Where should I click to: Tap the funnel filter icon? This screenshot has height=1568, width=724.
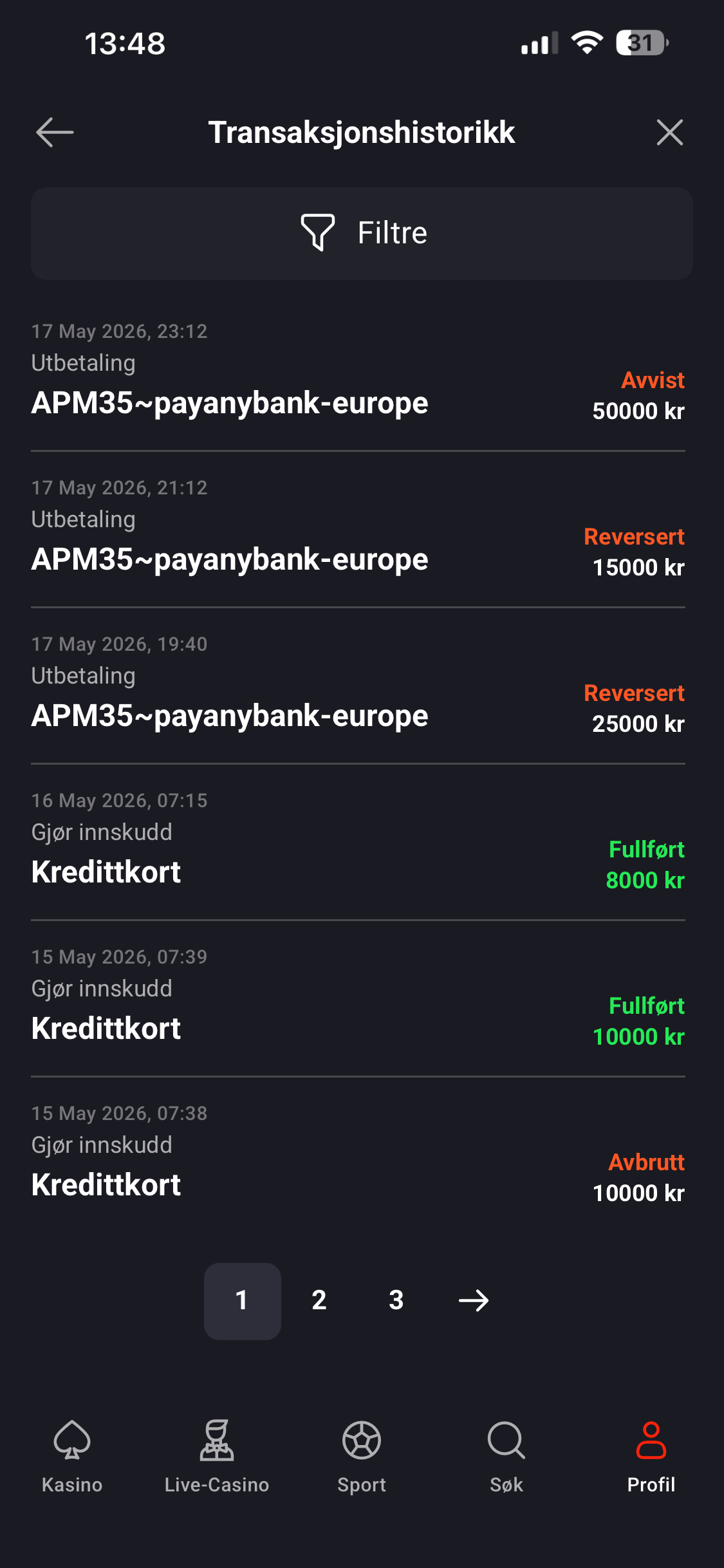(x=318, y=232)
